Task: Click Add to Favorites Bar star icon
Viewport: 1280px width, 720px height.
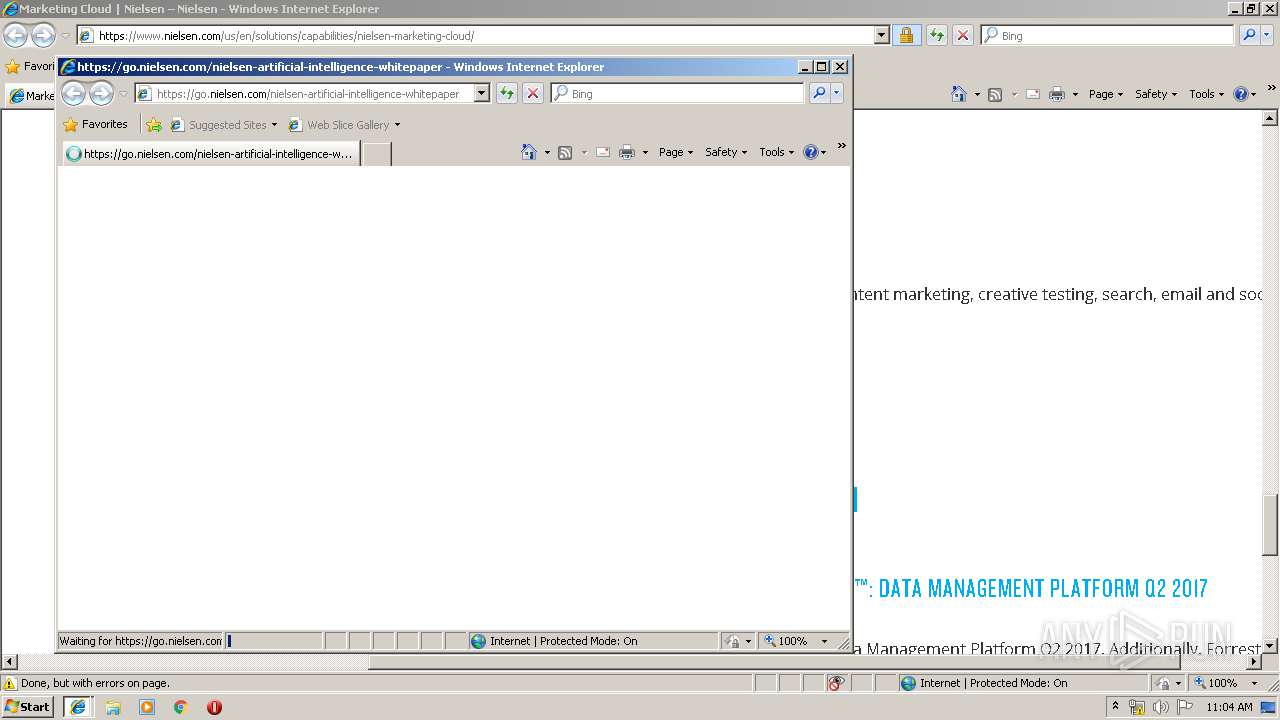Action: [154, 125]
